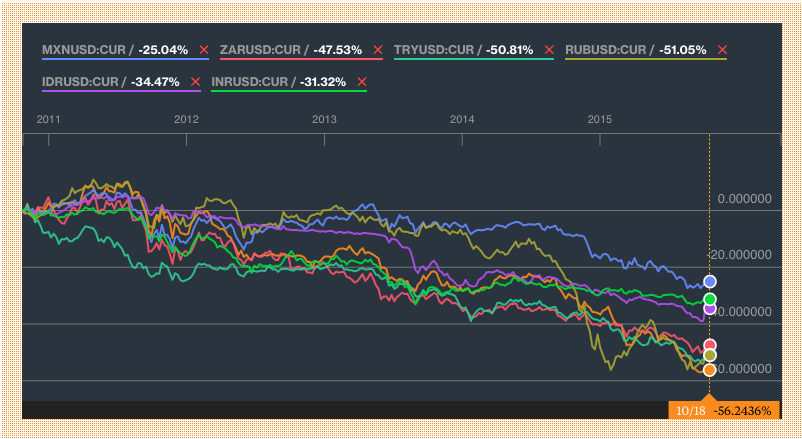
Task: Click the 2015 label on the timeline
Action: (x=599, y=119)
